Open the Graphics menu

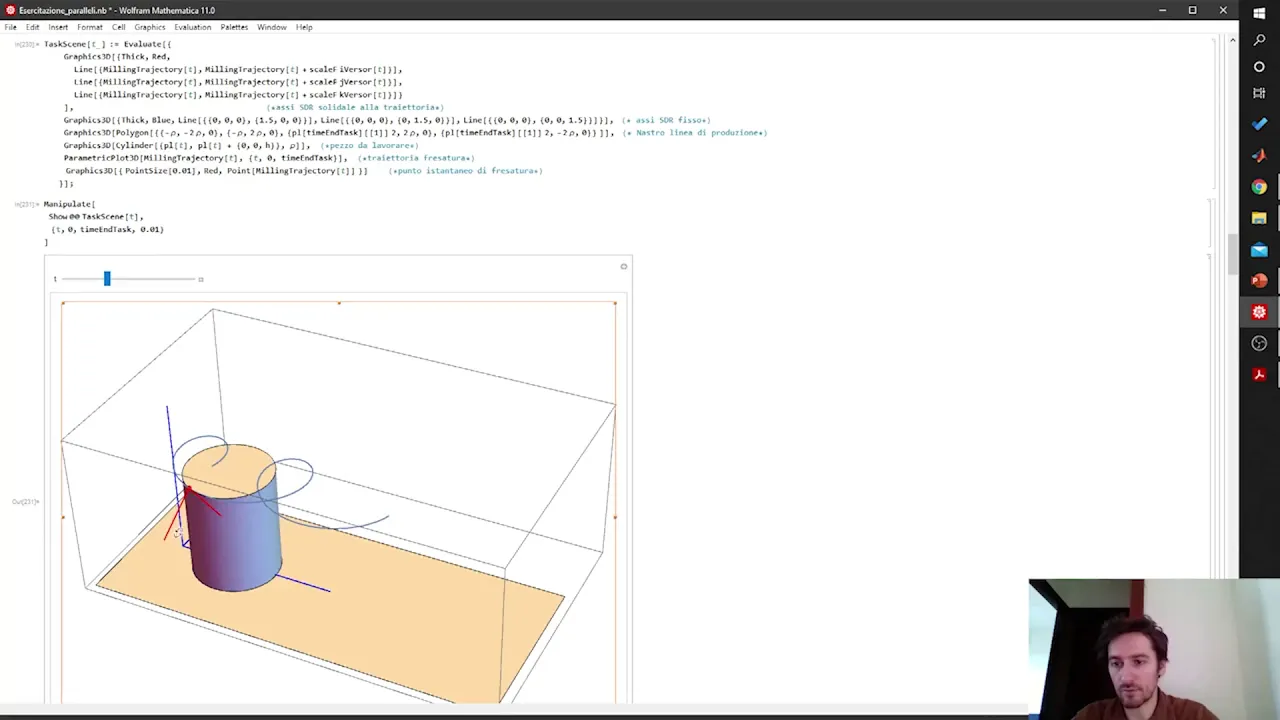150,27
